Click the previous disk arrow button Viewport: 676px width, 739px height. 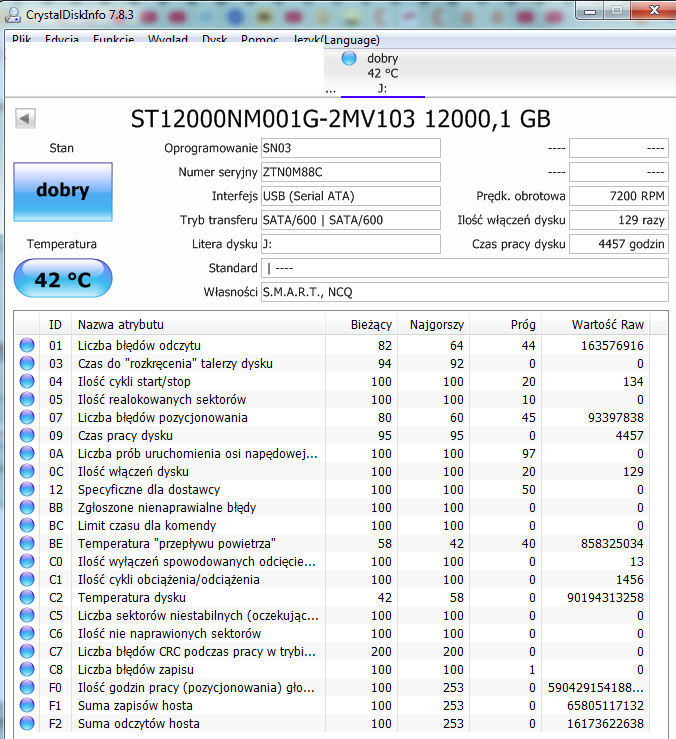click(25, 118)
